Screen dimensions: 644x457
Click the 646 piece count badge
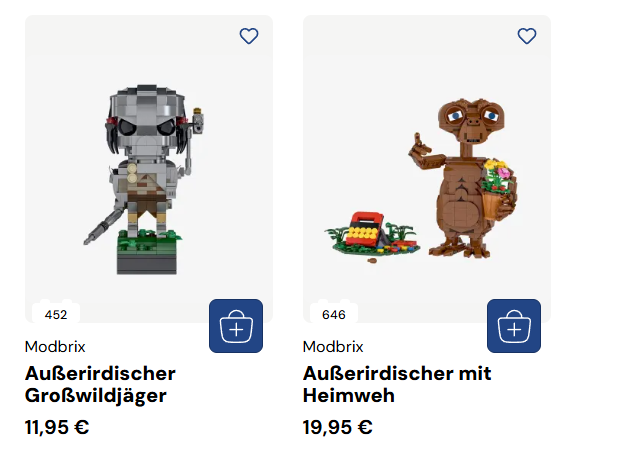coord(334,315)
